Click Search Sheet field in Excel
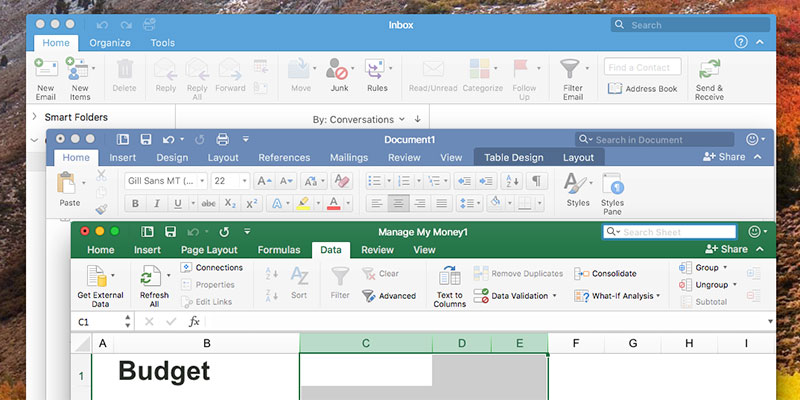 (x=669, y=232)
